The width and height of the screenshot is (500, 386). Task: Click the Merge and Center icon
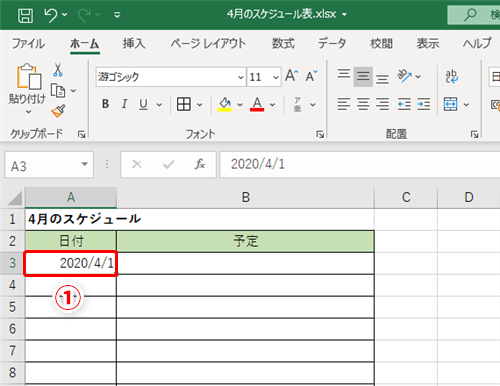click(451, 104)
